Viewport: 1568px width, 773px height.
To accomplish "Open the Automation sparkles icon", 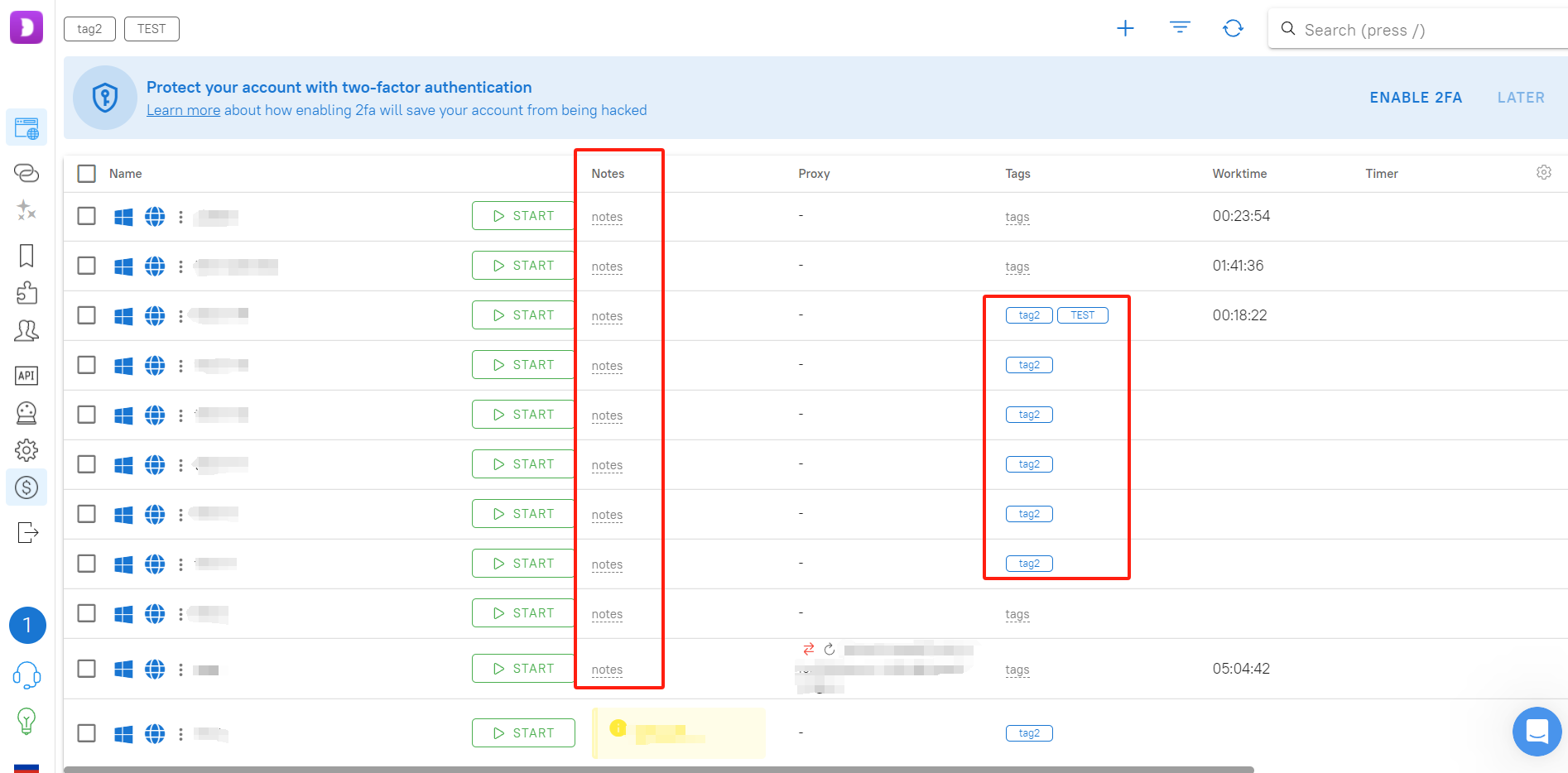I will pos(26,210).
